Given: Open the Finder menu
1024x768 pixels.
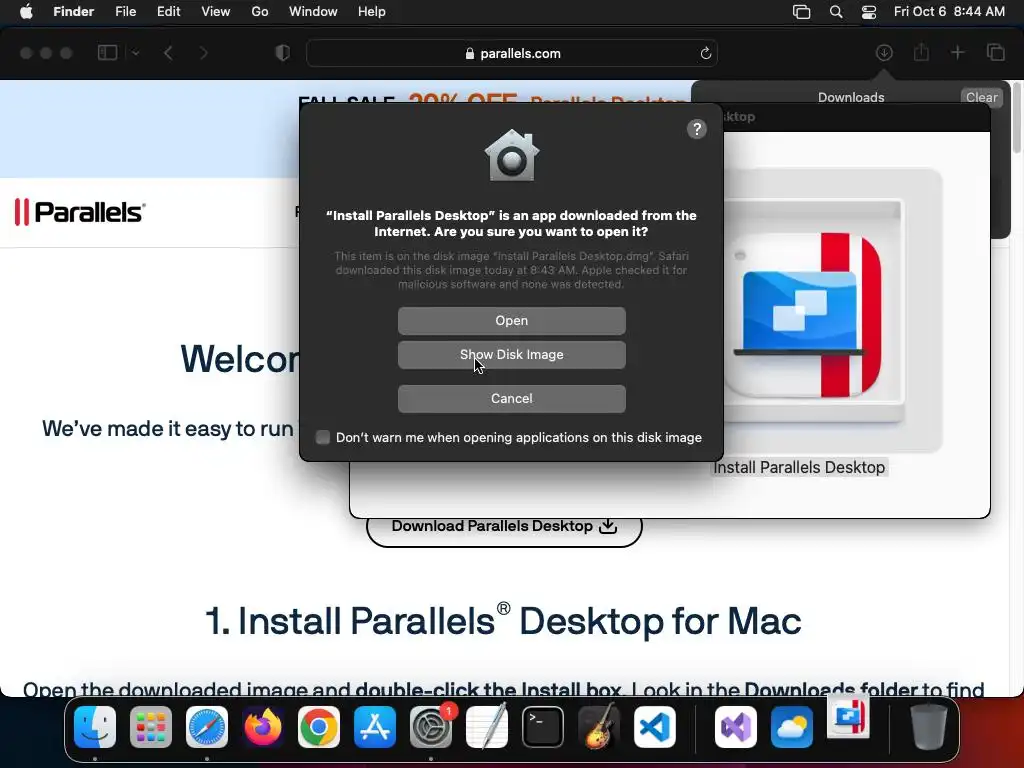Looking at the screenshot, I should coord(73,12).
